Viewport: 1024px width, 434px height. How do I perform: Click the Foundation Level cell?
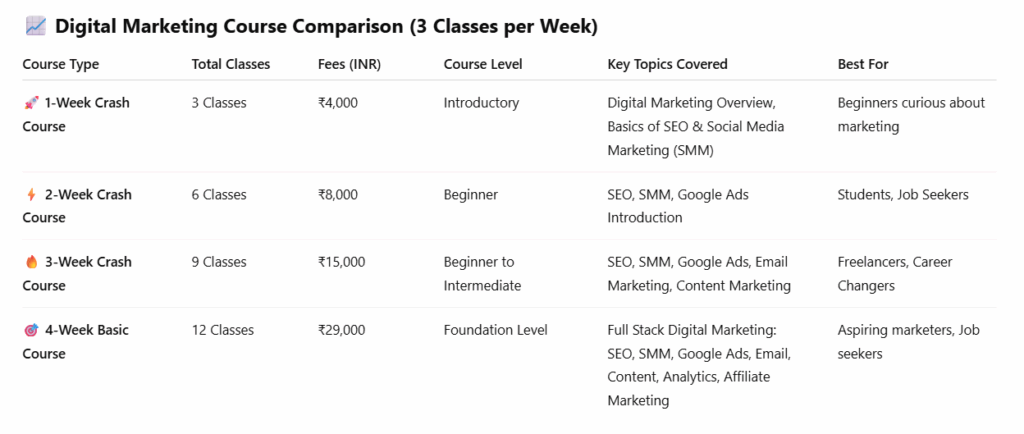click(495, 330)
